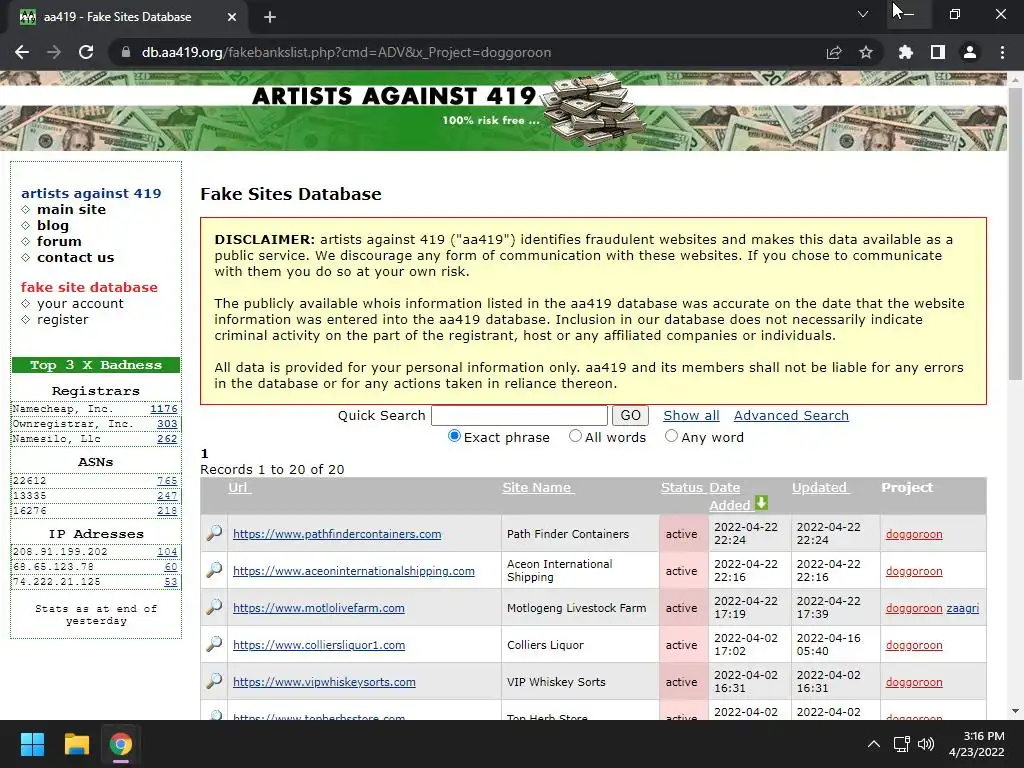Image resolution: width=1024 pixels, height=768 pixels.
Task: Show hidden tray icons chevron
Action: point(873,744)
